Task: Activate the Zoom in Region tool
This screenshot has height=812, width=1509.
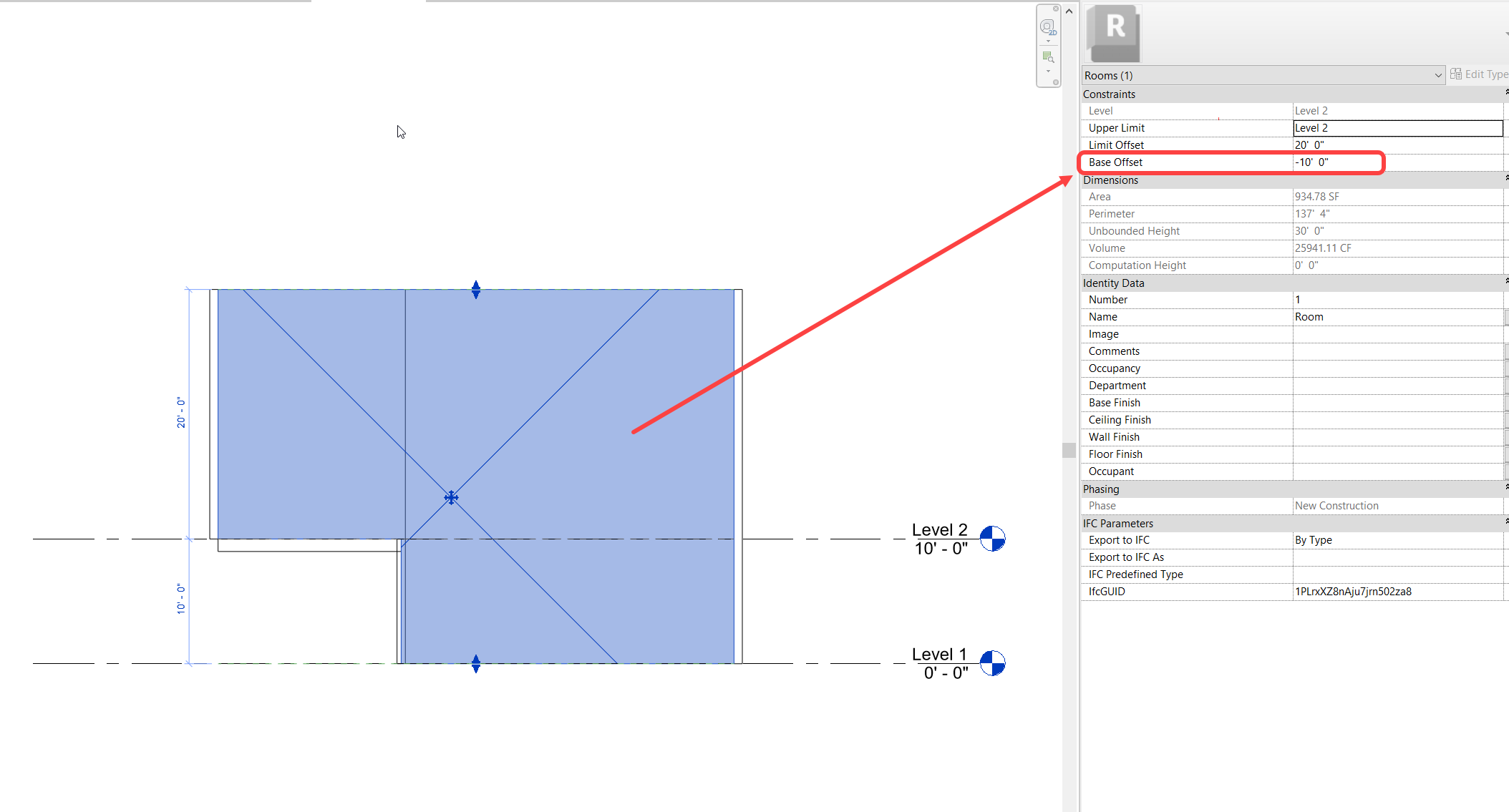Action: point(1048,57)
